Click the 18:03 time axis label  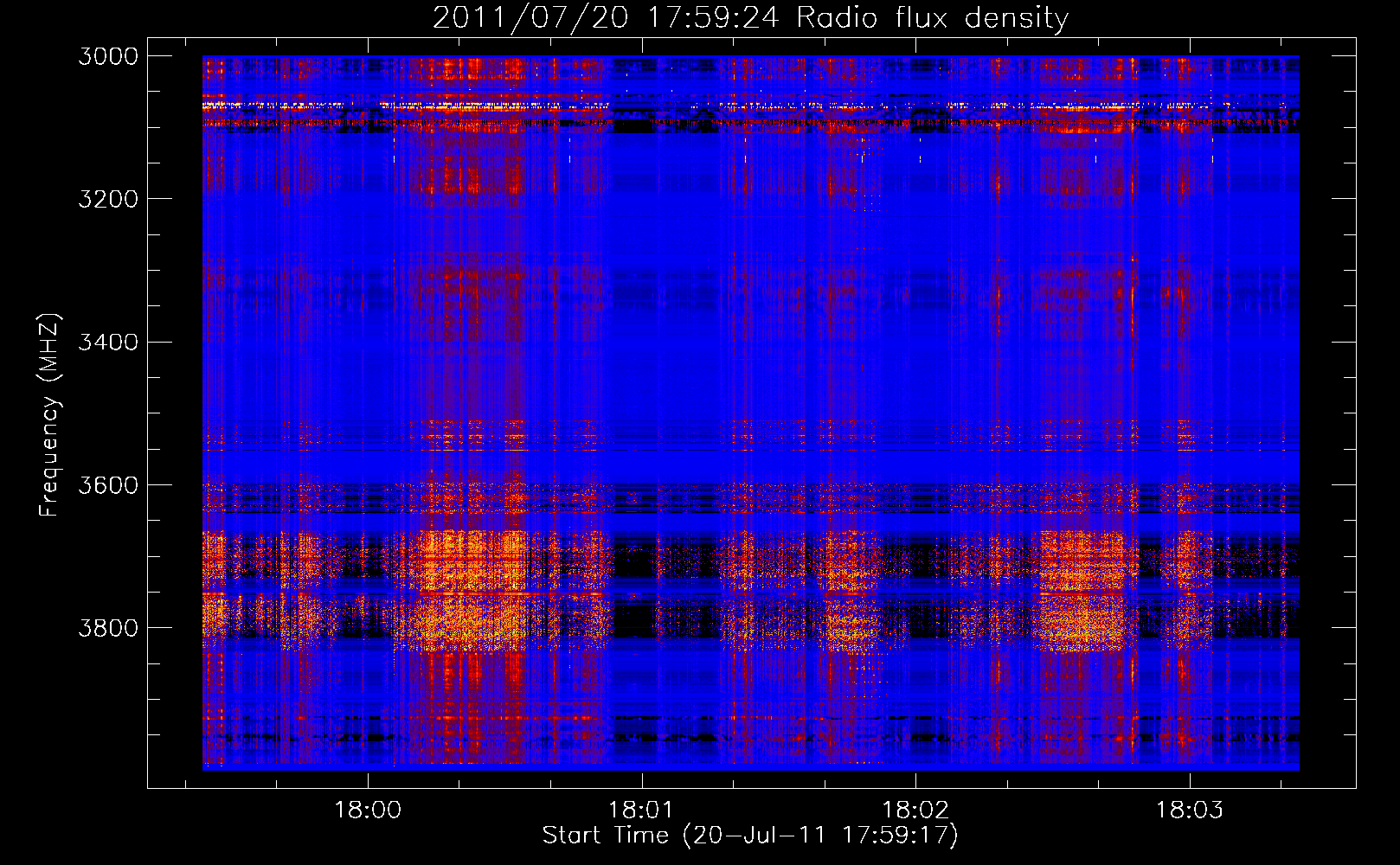coord(1190,811)
